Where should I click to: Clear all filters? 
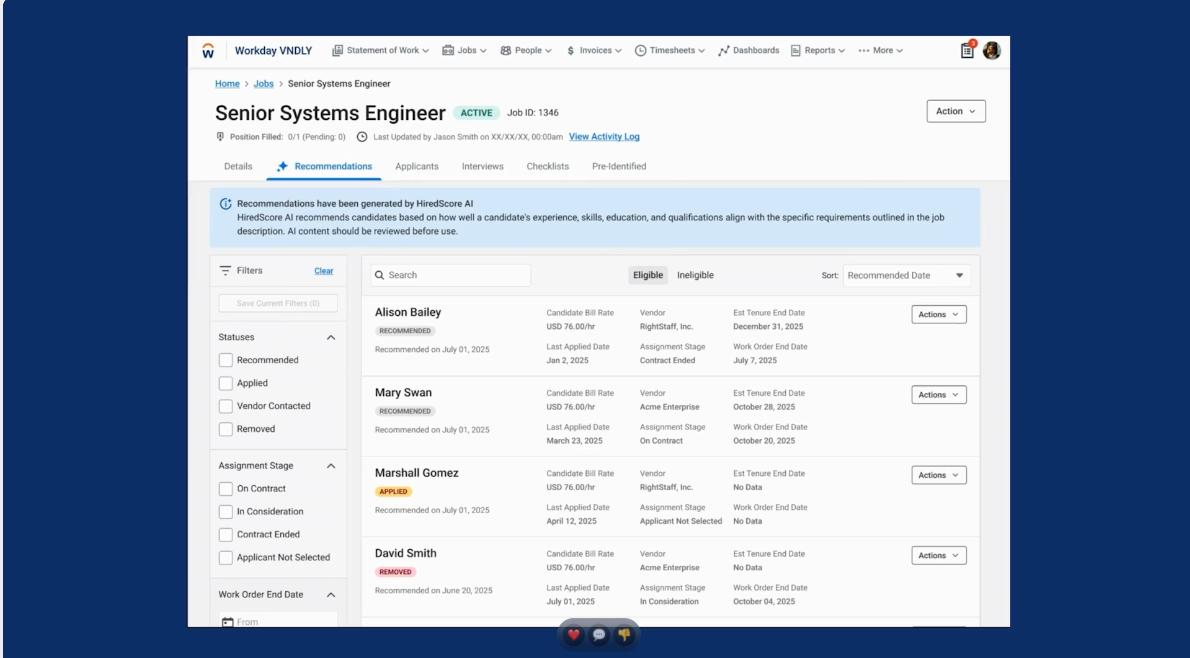(x=323, y=271)
